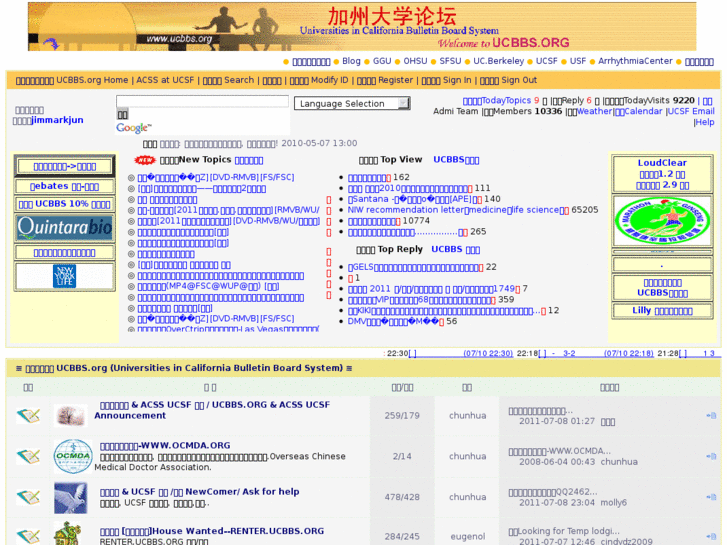
Task: Click the Sign Out menu item
Action: (x=508, y=80)
